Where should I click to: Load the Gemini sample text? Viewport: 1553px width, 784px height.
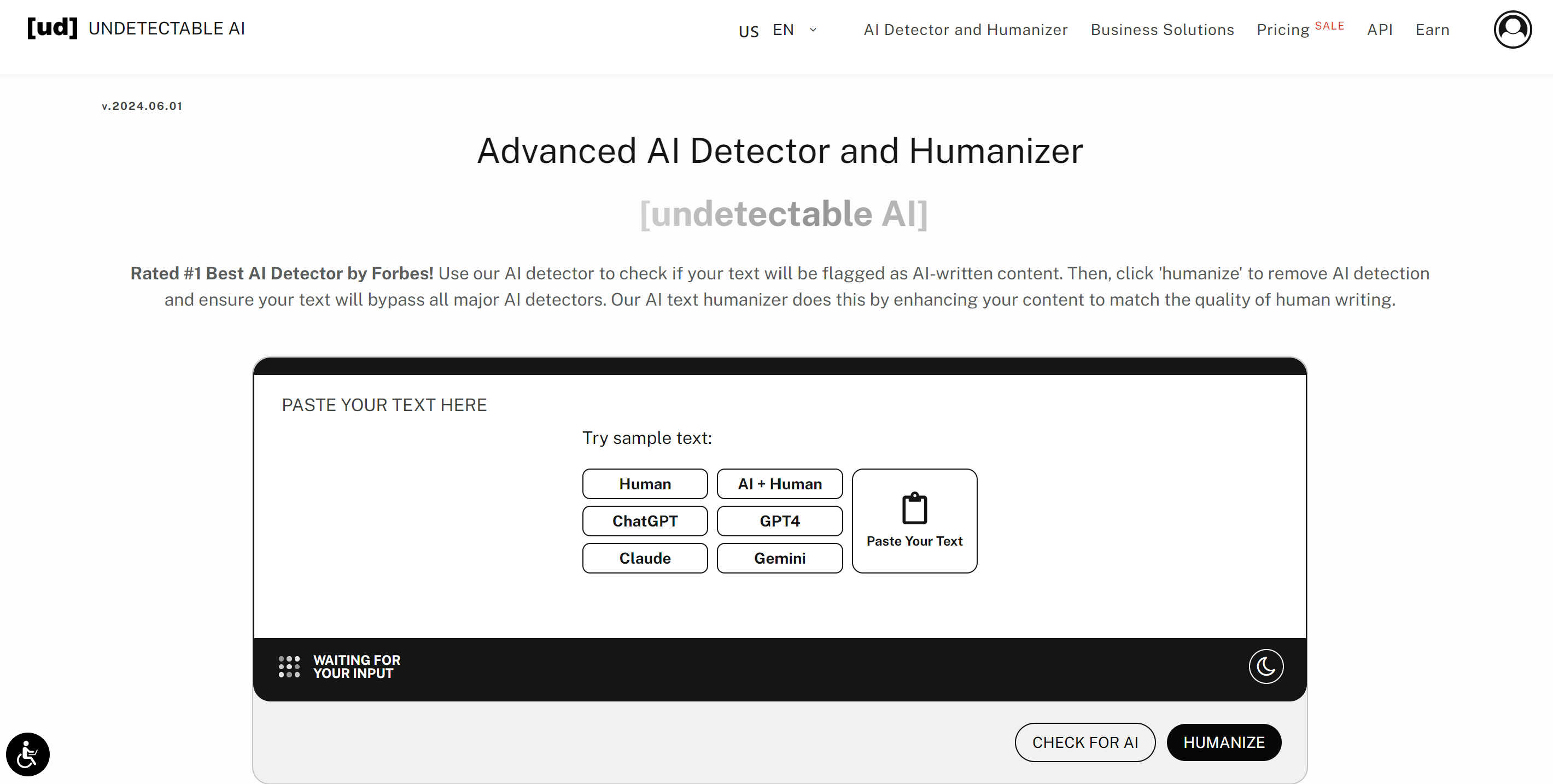click(779, 558)
